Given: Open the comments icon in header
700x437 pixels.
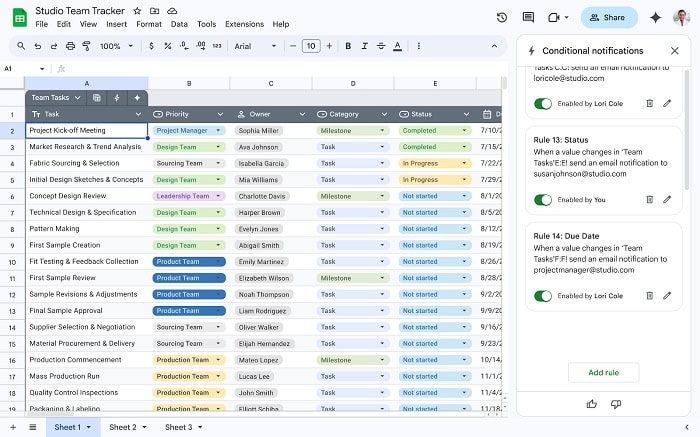Looking at the screenshot, I should [x=528, y=17].
